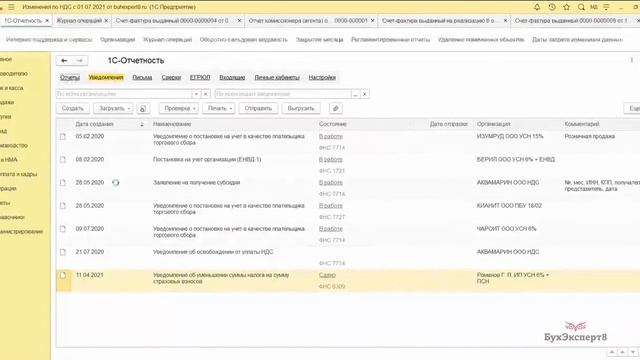Open the three-dot more menu at right
Viewport: 640px width, 360px height.
tap(632, 60)
